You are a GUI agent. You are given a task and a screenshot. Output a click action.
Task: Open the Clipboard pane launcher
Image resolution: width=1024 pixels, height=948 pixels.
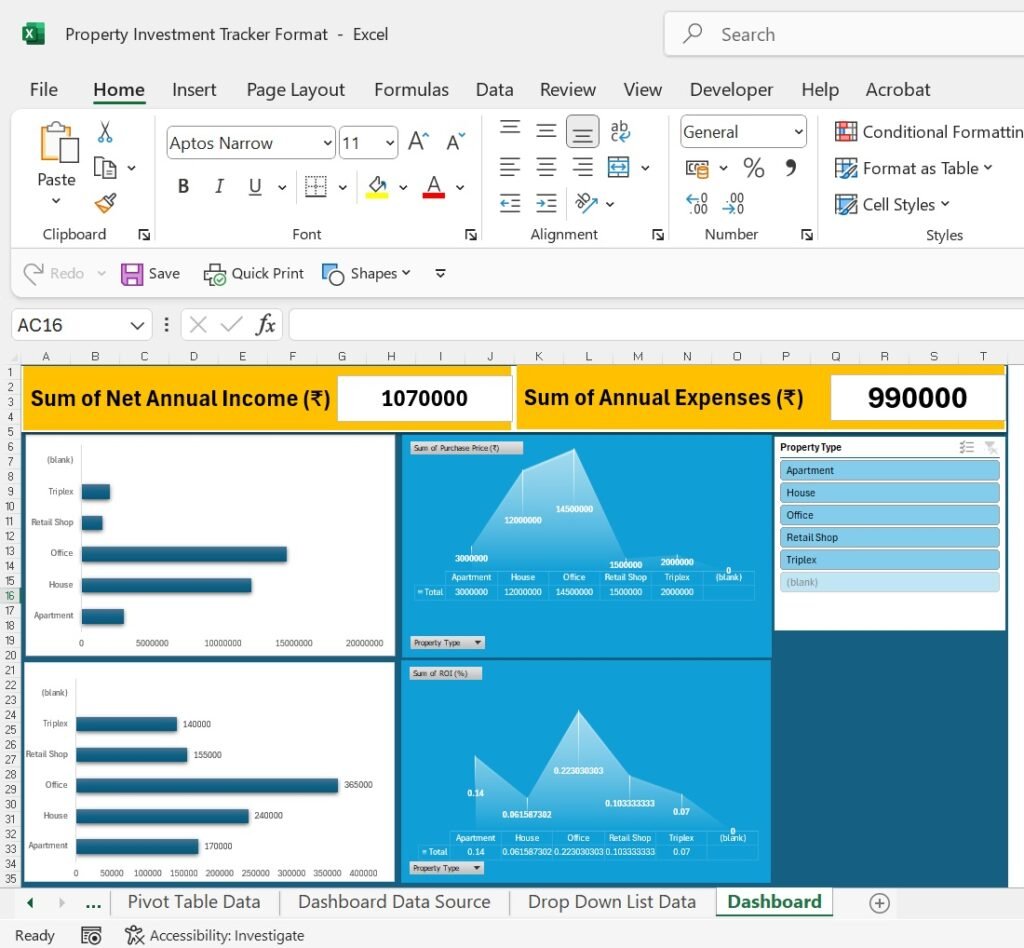144,235
